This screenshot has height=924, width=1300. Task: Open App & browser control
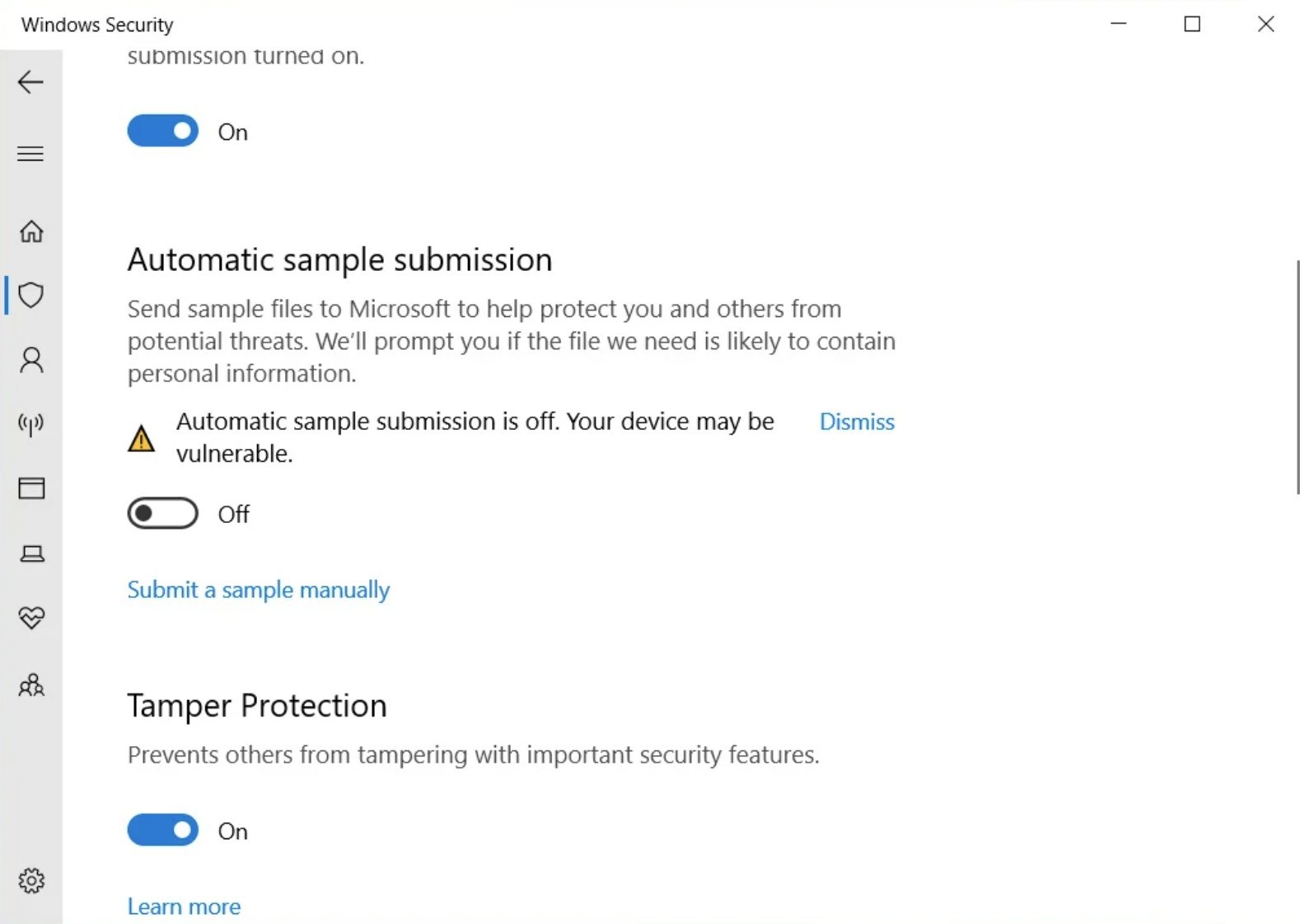click(30, 488)
